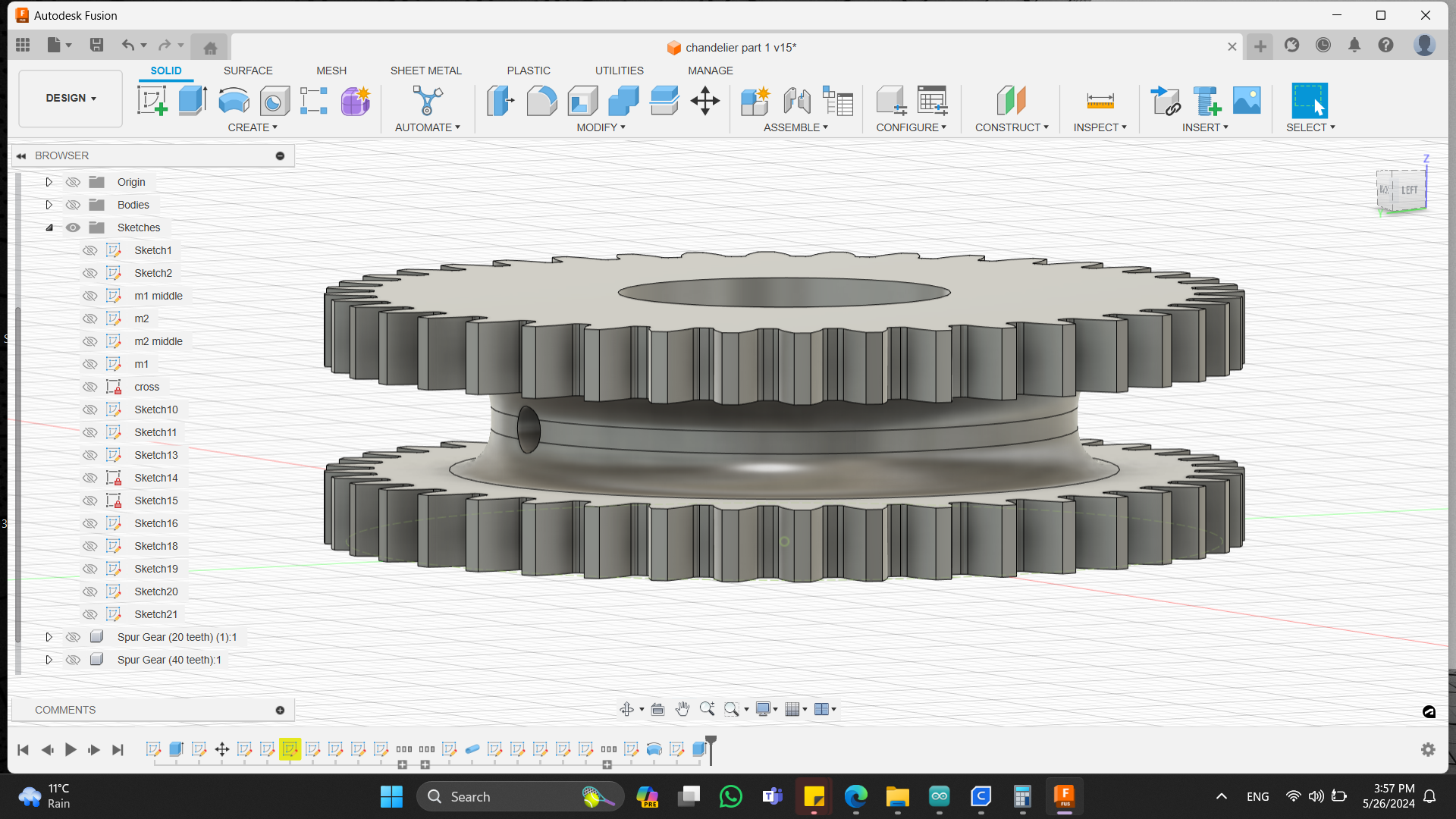Jump timeline to the end
1456x819 pixels.
point(118,749)
